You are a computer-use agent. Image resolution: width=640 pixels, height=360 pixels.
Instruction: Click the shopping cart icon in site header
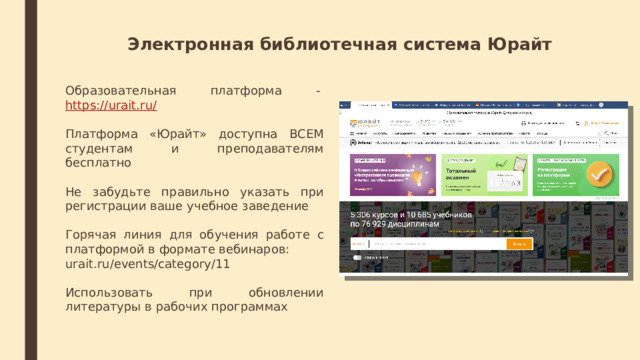click(x=577, y=123)
